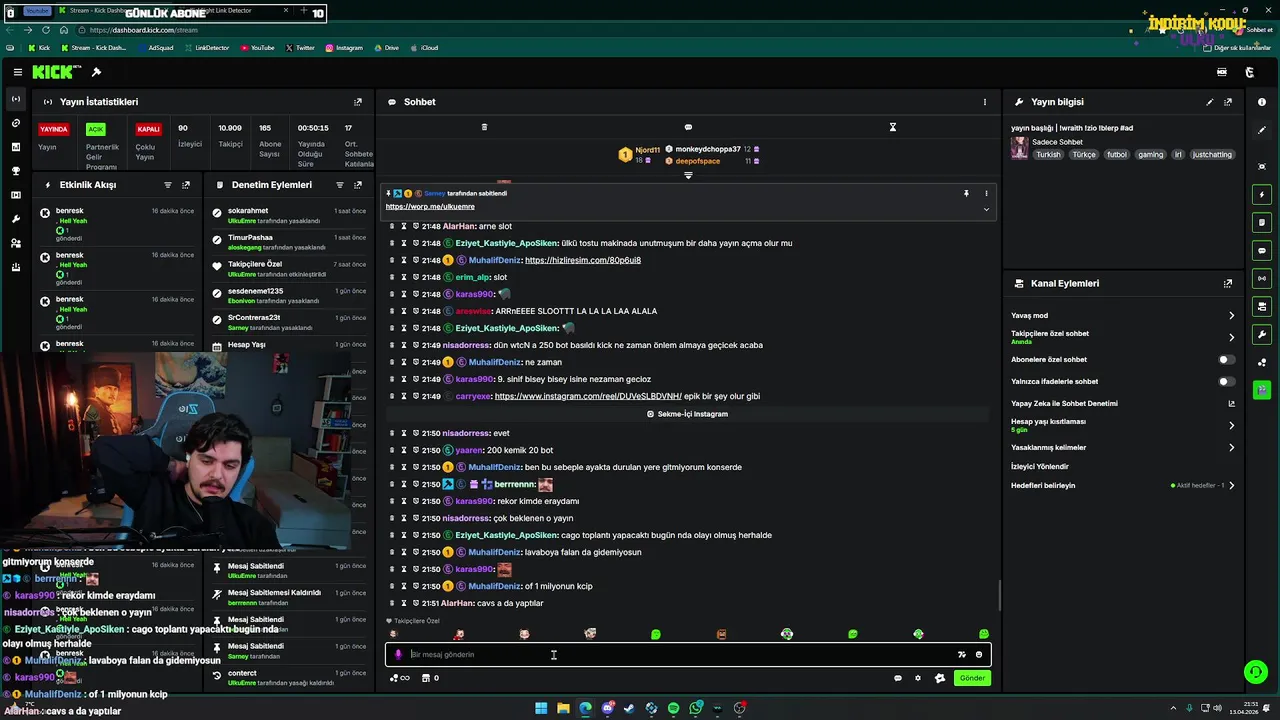The height and width of the screenshot is (720, 1280).
Task: Open the community users sidebar icon
Action: coord(15,243)
